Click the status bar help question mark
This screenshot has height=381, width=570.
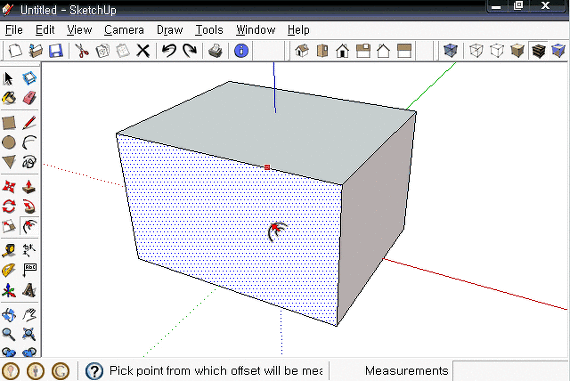(94, 371)
